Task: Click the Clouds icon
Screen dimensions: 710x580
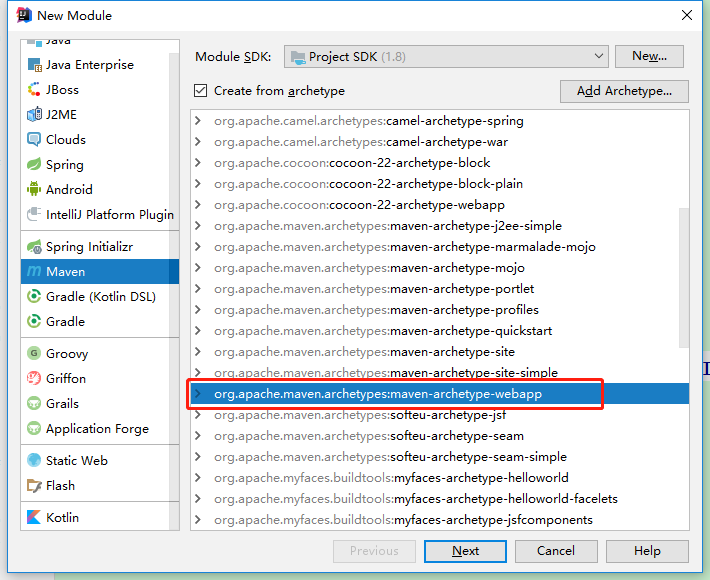Action: pos(34,139)
